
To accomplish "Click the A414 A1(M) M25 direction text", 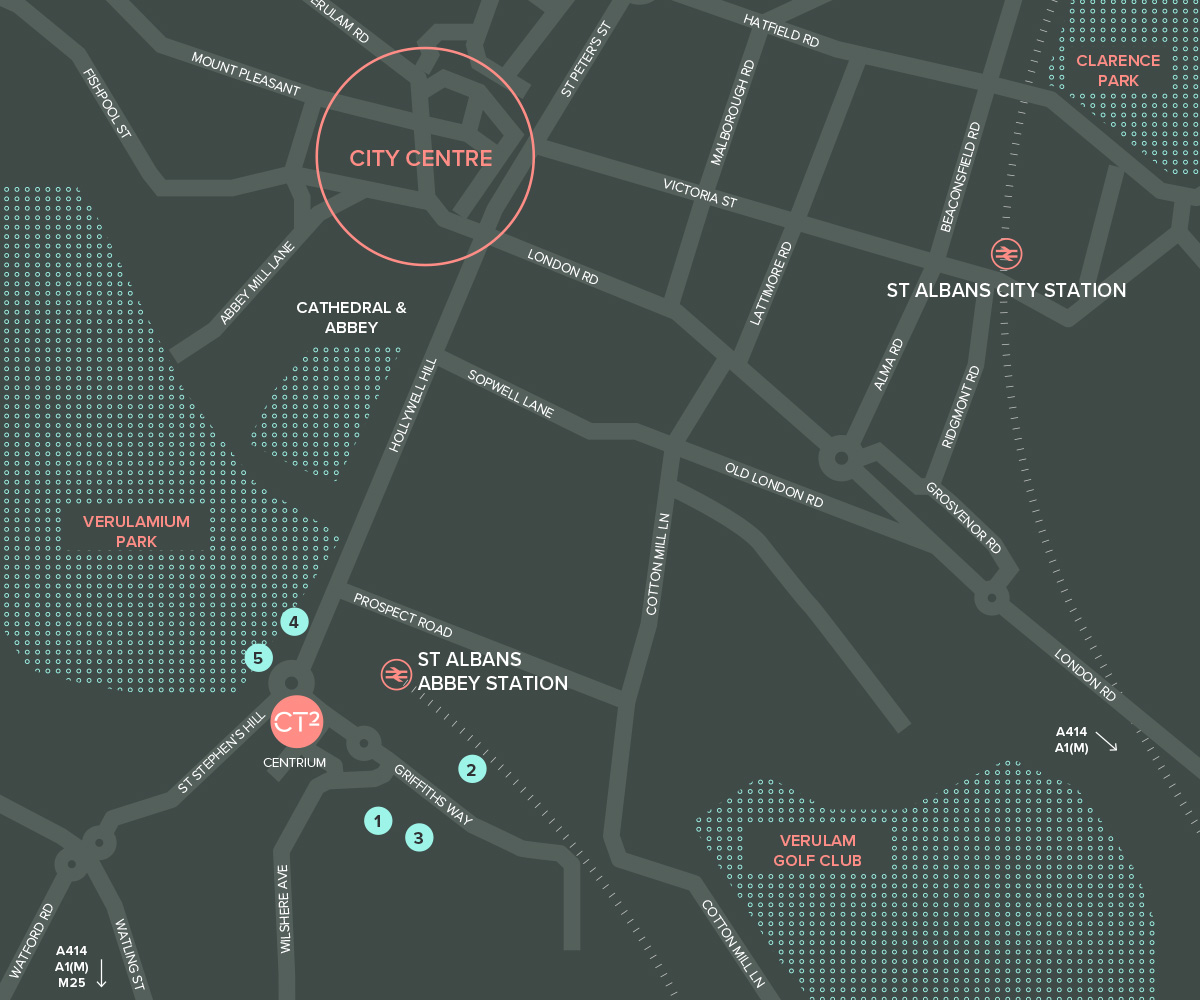I will pyautogui.click(x=71, y=967).
